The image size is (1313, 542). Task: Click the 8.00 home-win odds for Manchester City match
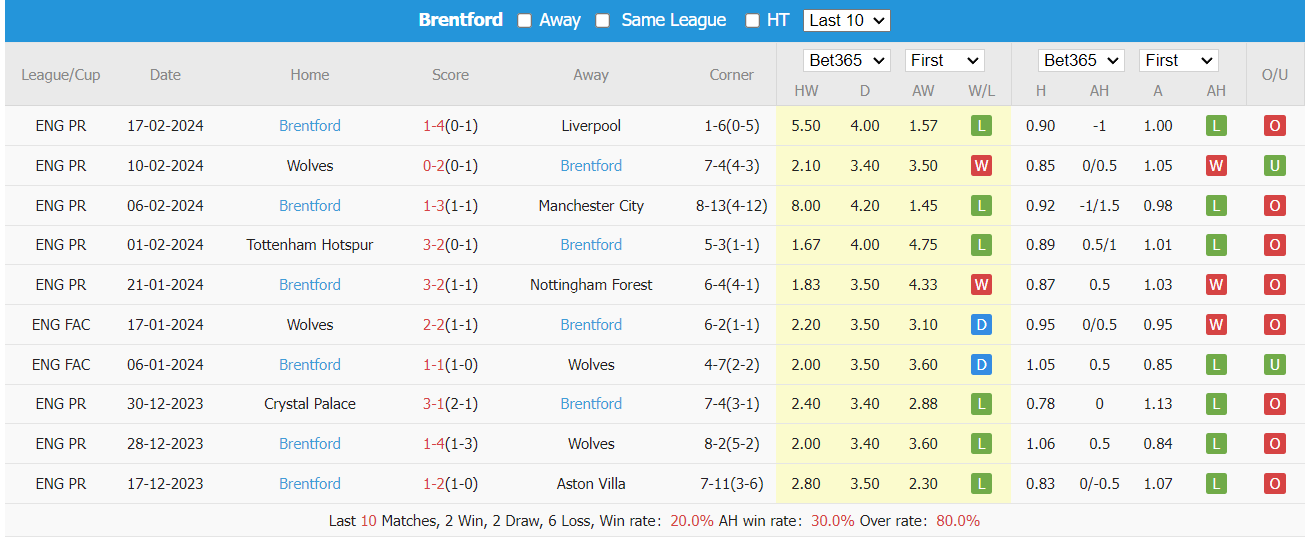806,206
